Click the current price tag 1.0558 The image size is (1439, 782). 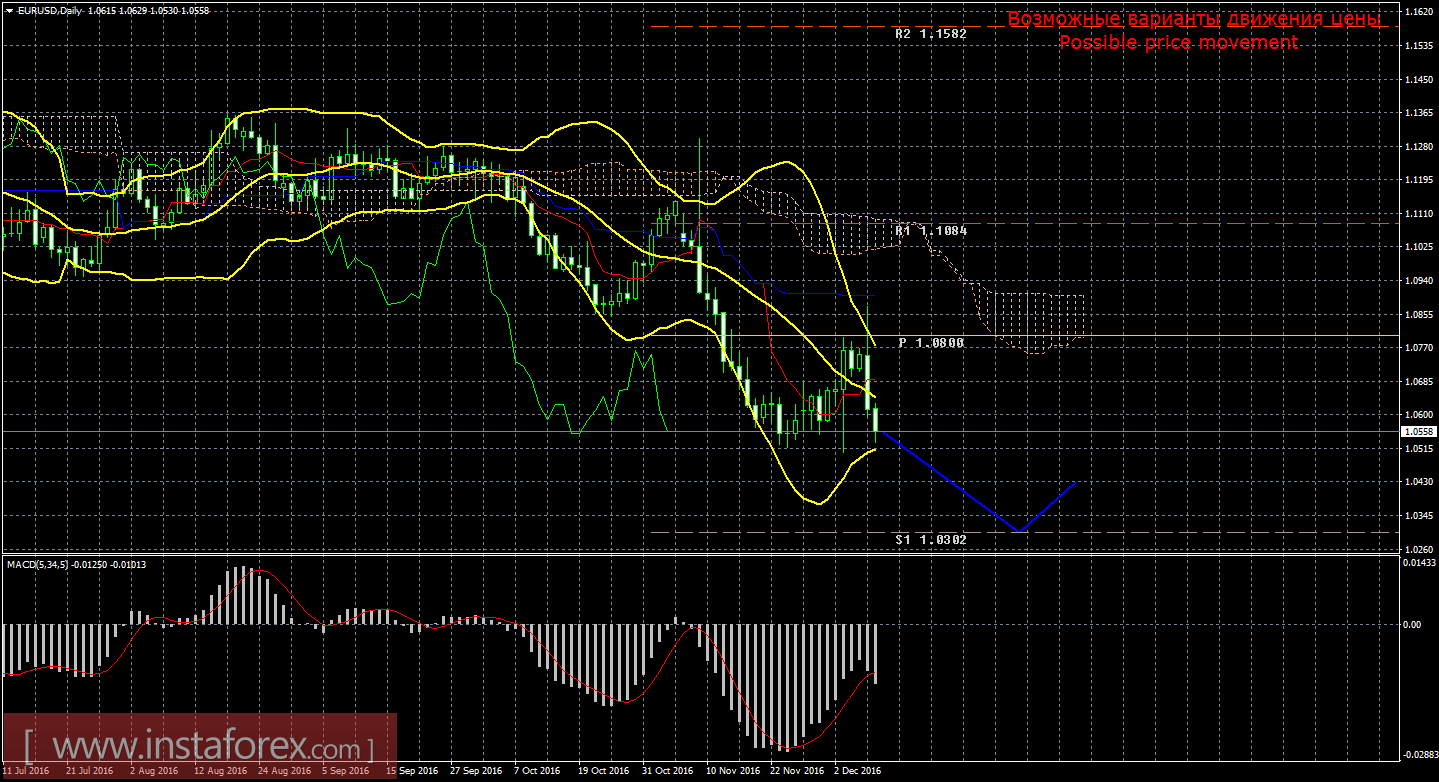tap(1419, 432)
